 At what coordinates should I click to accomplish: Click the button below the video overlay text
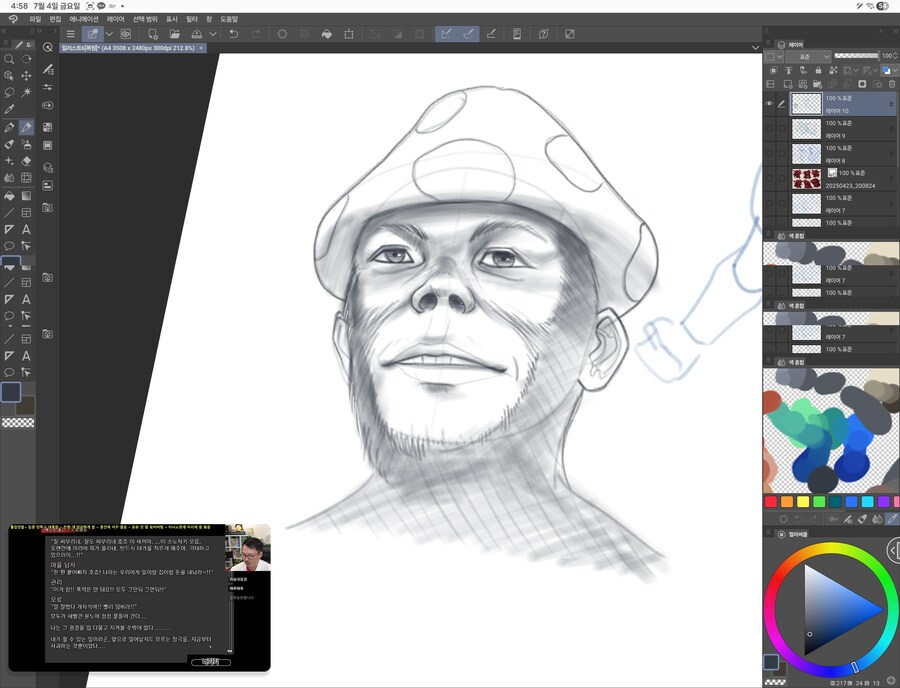coord(211,662)
